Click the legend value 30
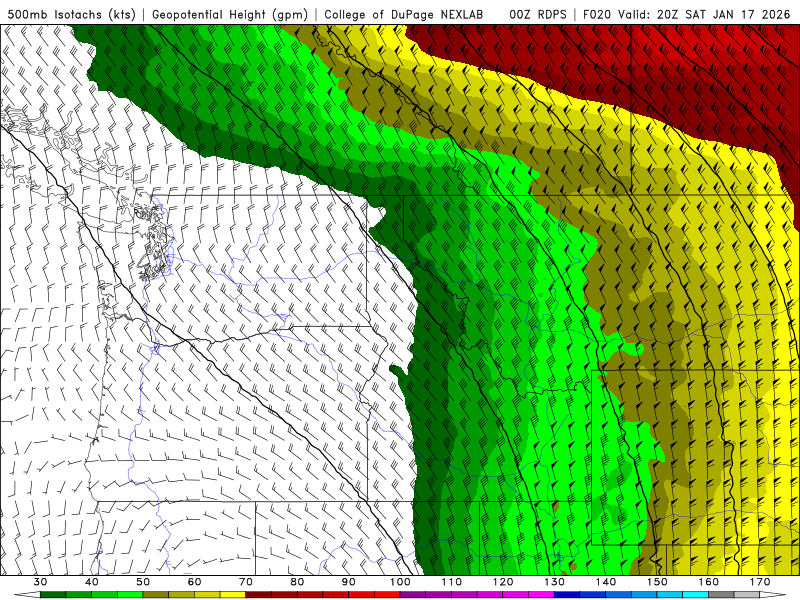The height and width of the screenshot is (600, 800). pyautogui.click(x=40, y=582)
